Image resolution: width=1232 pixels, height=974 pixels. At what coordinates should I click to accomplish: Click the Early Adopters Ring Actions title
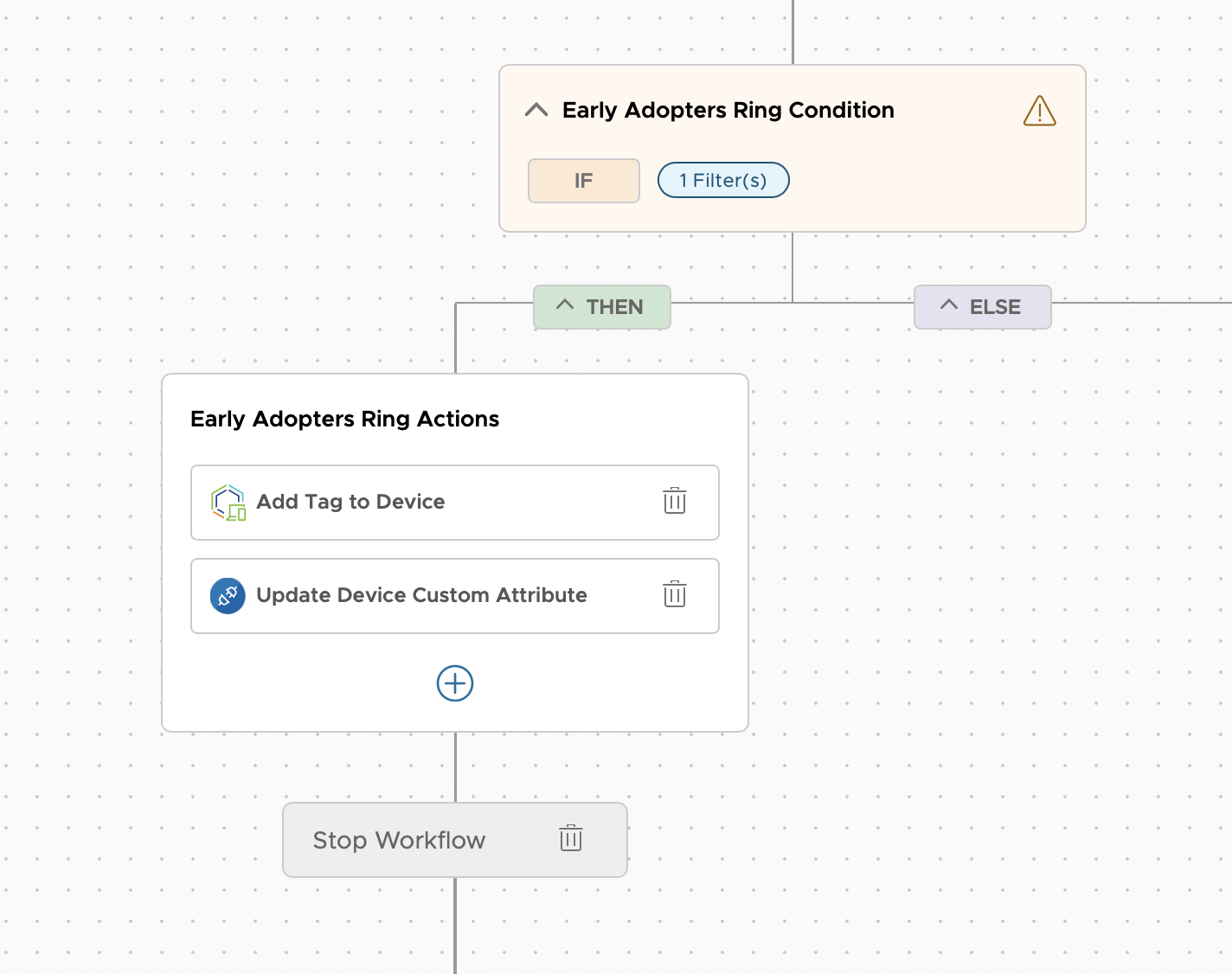pyautogui.click(x=344, y=419)
